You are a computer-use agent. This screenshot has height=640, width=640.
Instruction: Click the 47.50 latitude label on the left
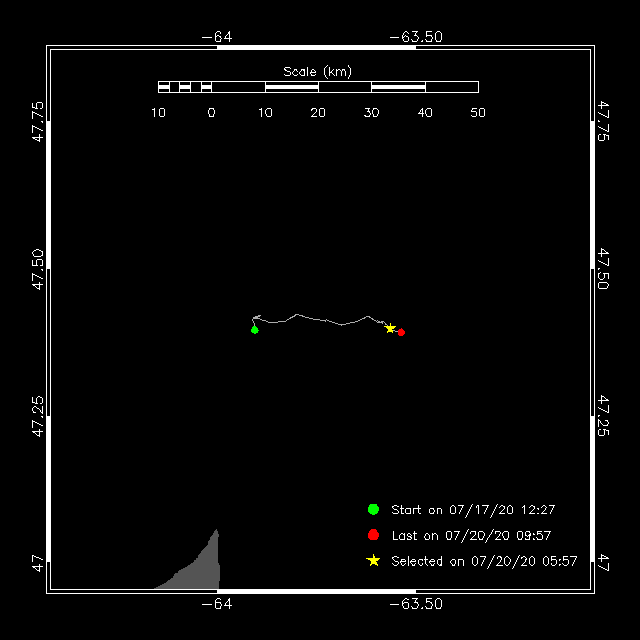(x=37, y=268)
